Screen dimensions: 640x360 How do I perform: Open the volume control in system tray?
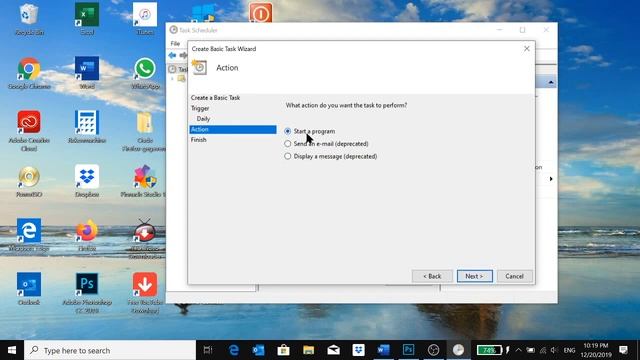pos(554,350)
